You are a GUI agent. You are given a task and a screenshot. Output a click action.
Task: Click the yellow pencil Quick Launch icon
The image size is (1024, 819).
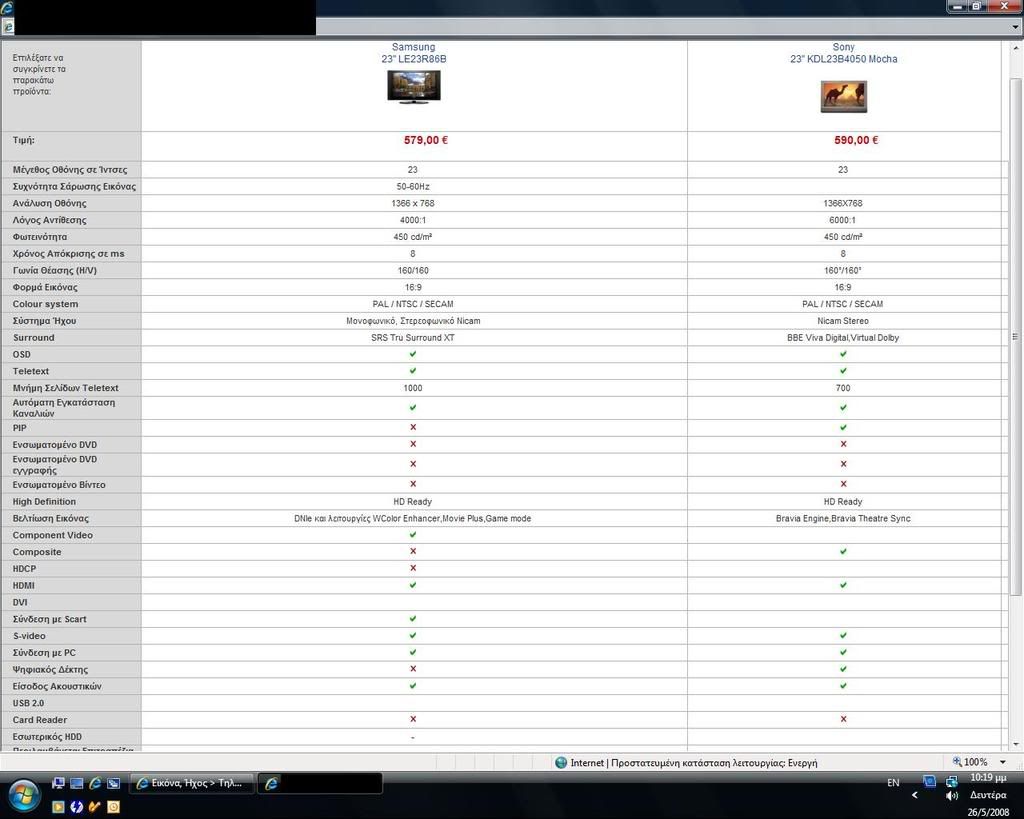coord(95,807)
